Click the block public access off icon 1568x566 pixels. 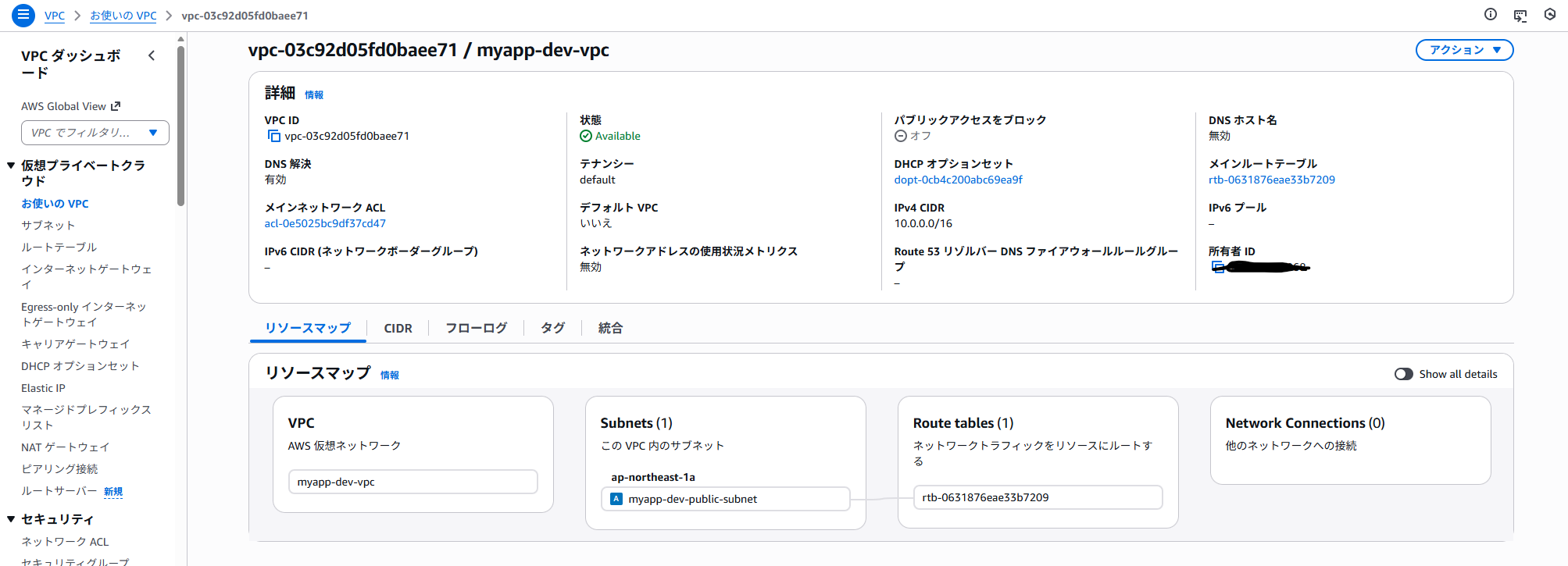901,136
